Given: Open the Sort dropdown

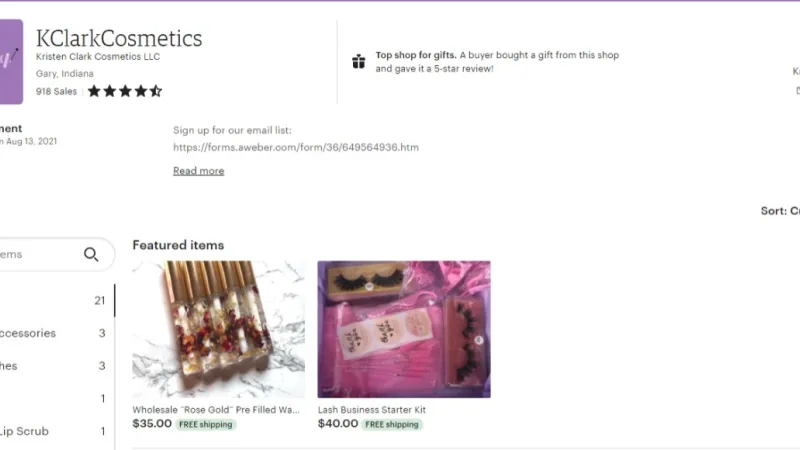Looking at the screenshot, I should (x=780, y=211).
